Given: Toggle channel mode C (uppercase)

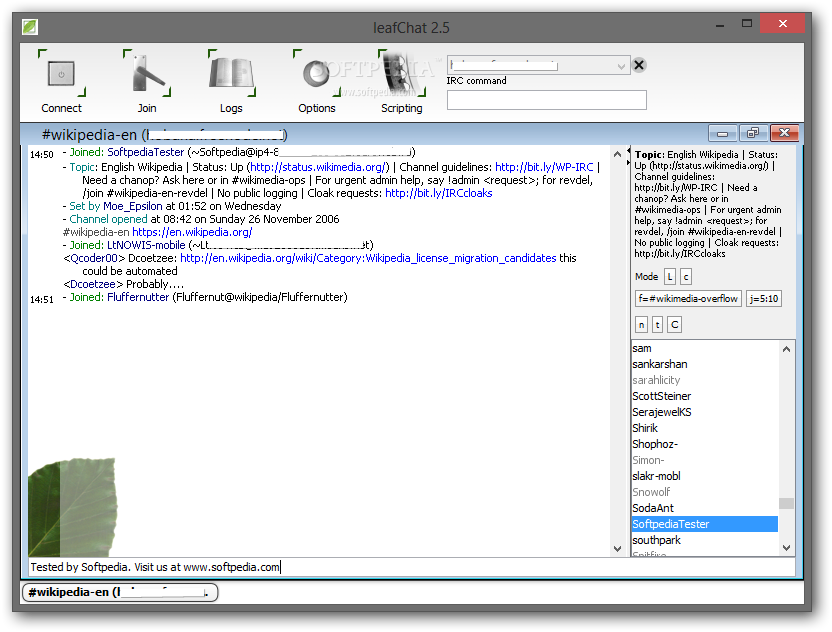Looking at the screenshot, I should click(x=674, y=324).
